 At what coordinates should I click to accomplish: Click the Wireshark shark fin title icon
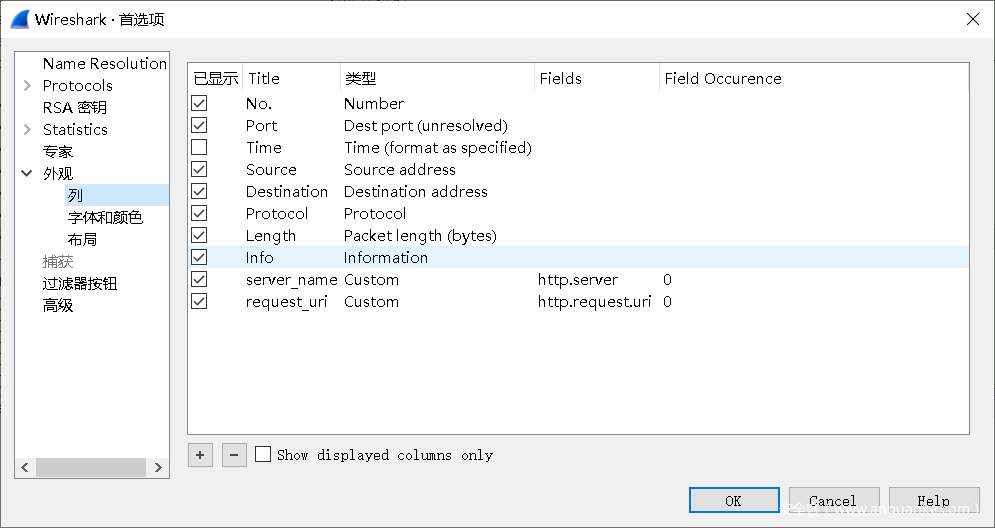20,19
